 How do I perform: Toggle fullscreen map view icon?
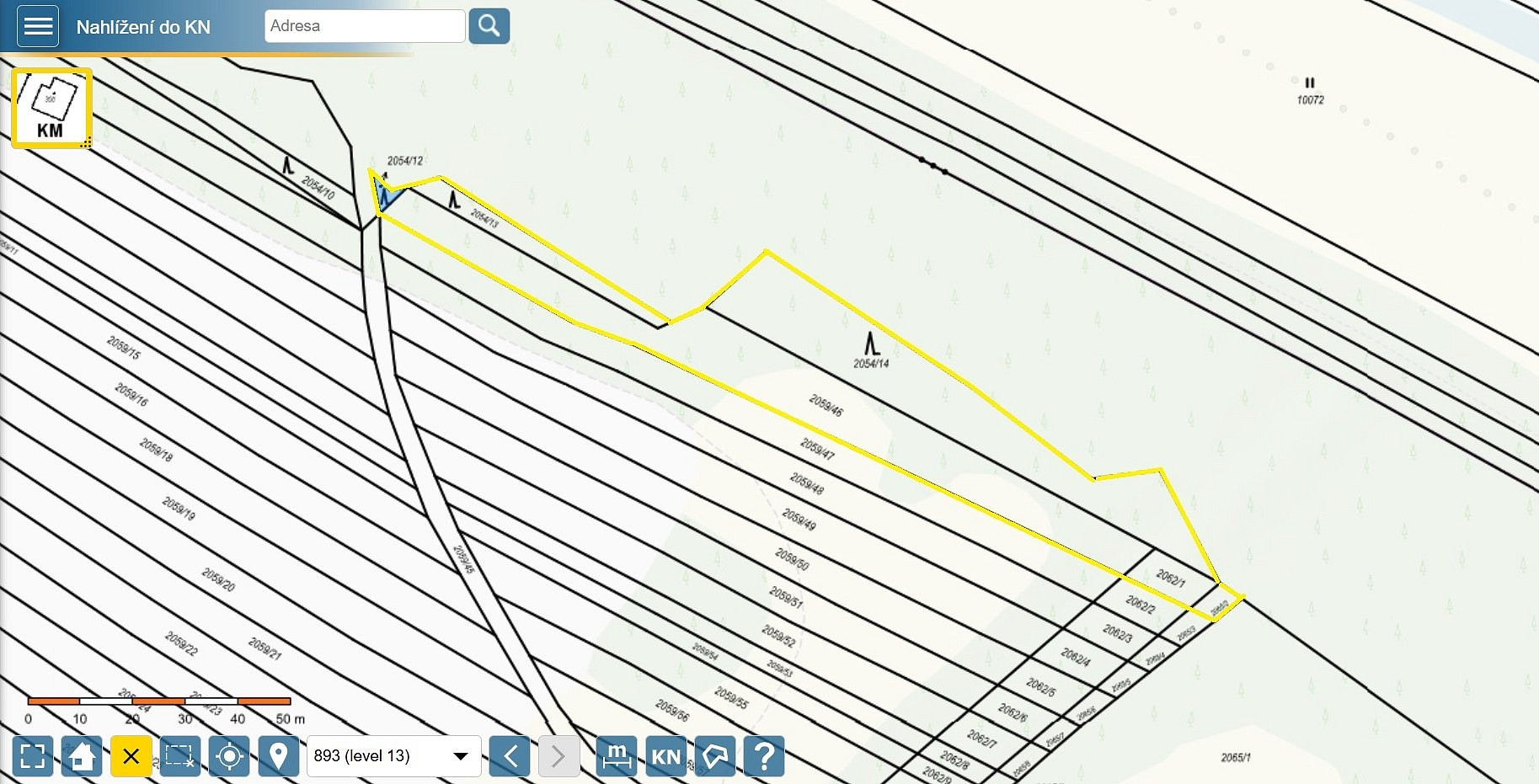point(33,755)
